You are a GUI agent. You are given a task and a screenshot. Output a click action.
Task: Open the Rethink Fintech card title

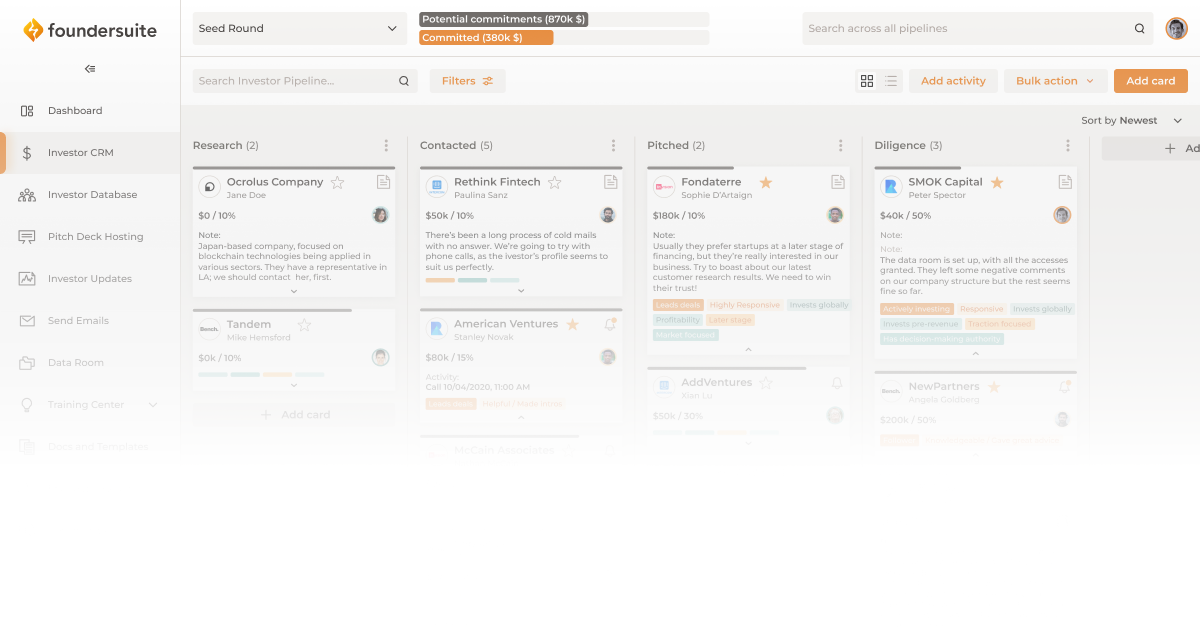pyautogui.click(x=497, y=182)
